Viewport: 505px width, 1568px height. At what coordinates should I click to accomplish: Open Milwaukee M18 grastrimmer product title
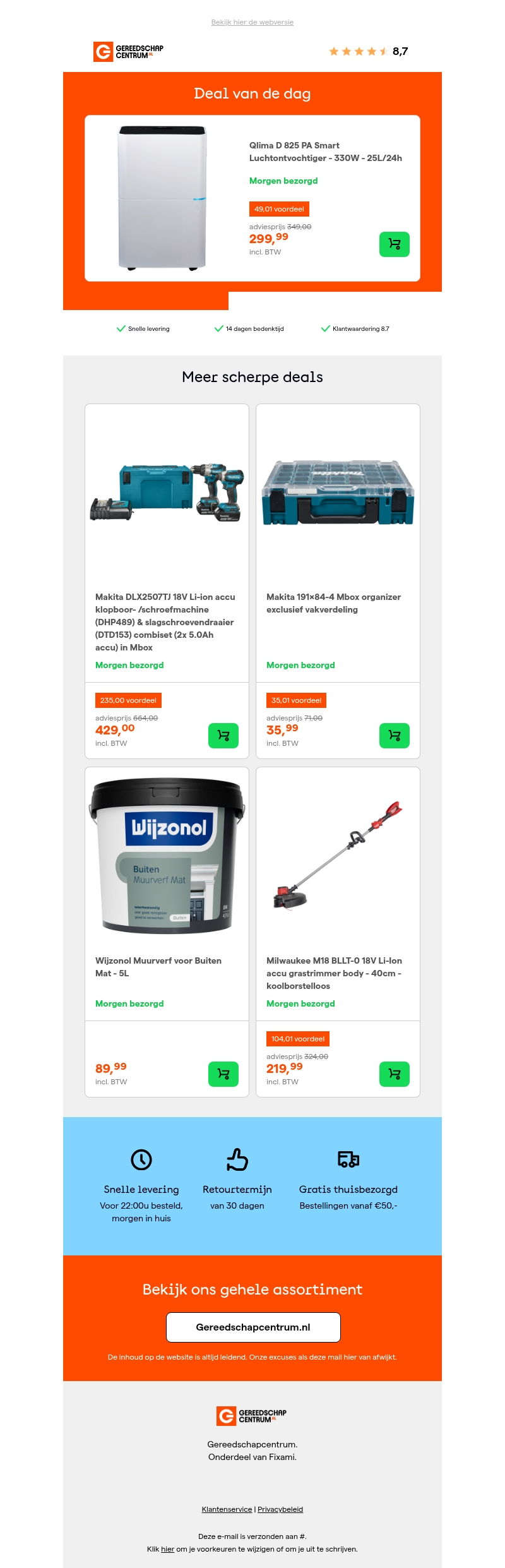[335, 973]
